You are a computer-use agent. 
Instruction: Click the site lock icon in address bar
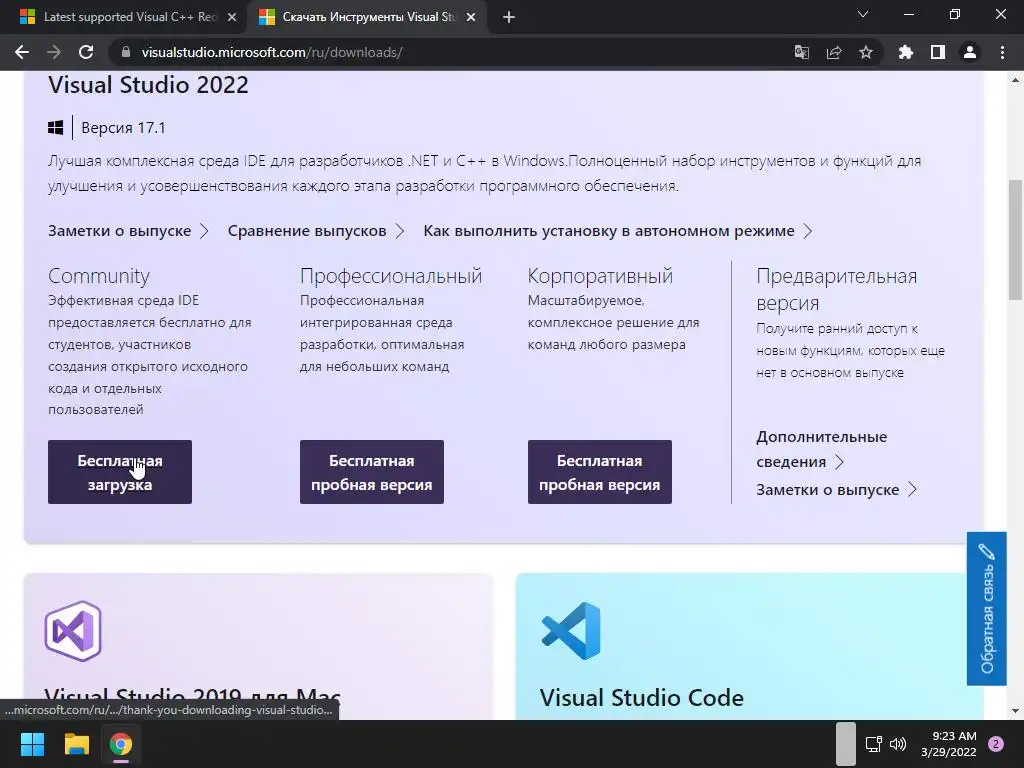pos(126,52)
